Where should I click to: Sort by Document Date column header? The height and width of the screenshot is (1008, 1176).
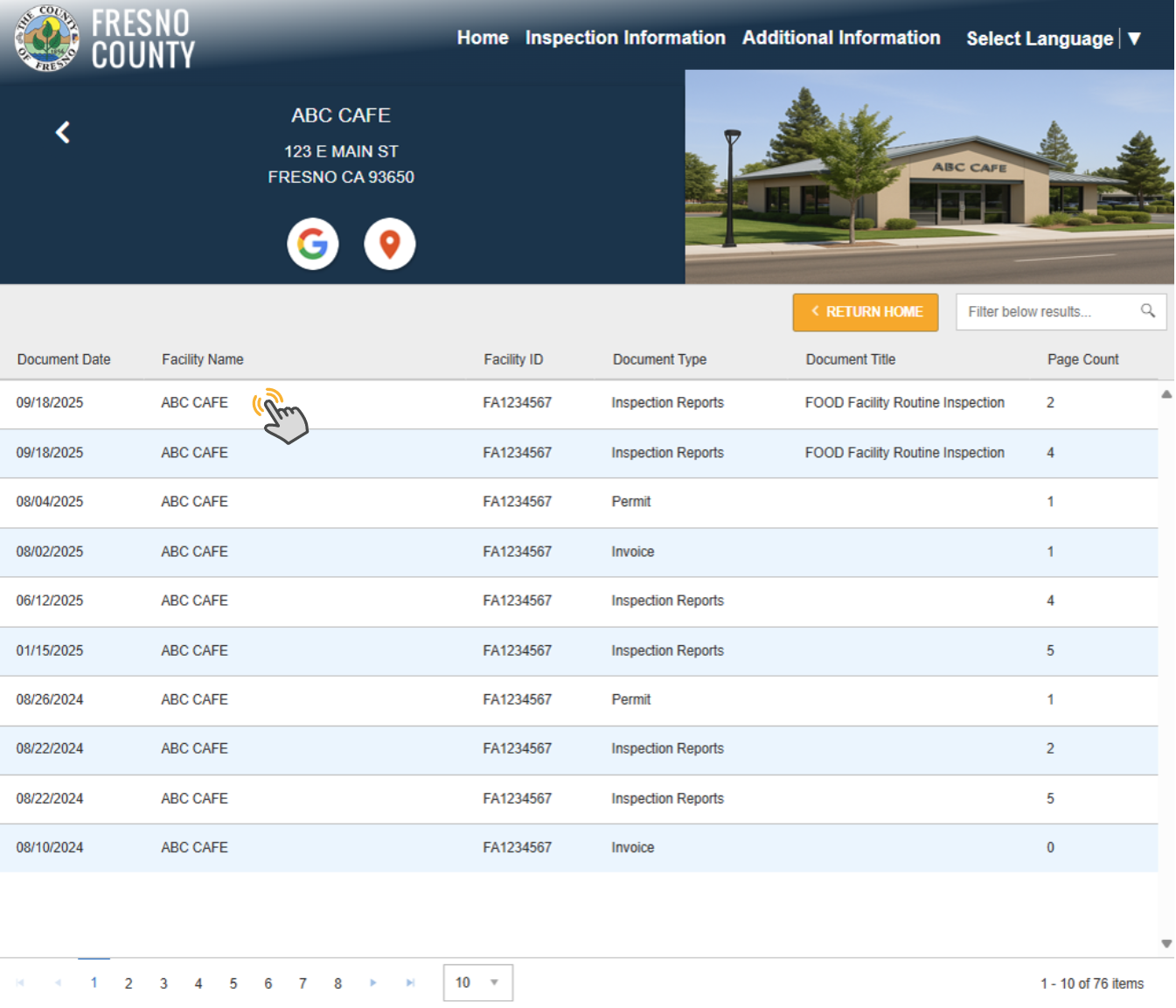point(64,359)
